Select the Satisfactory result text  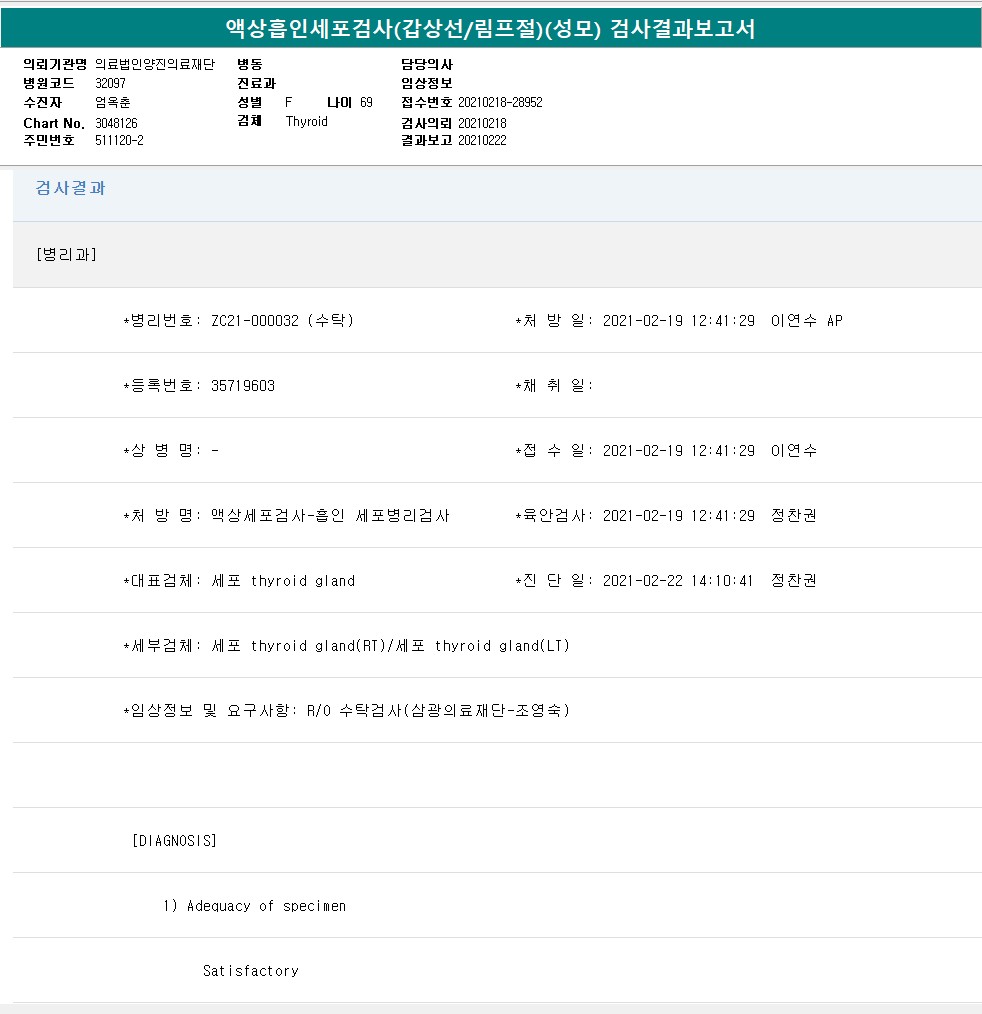click(x=251, y=971)
